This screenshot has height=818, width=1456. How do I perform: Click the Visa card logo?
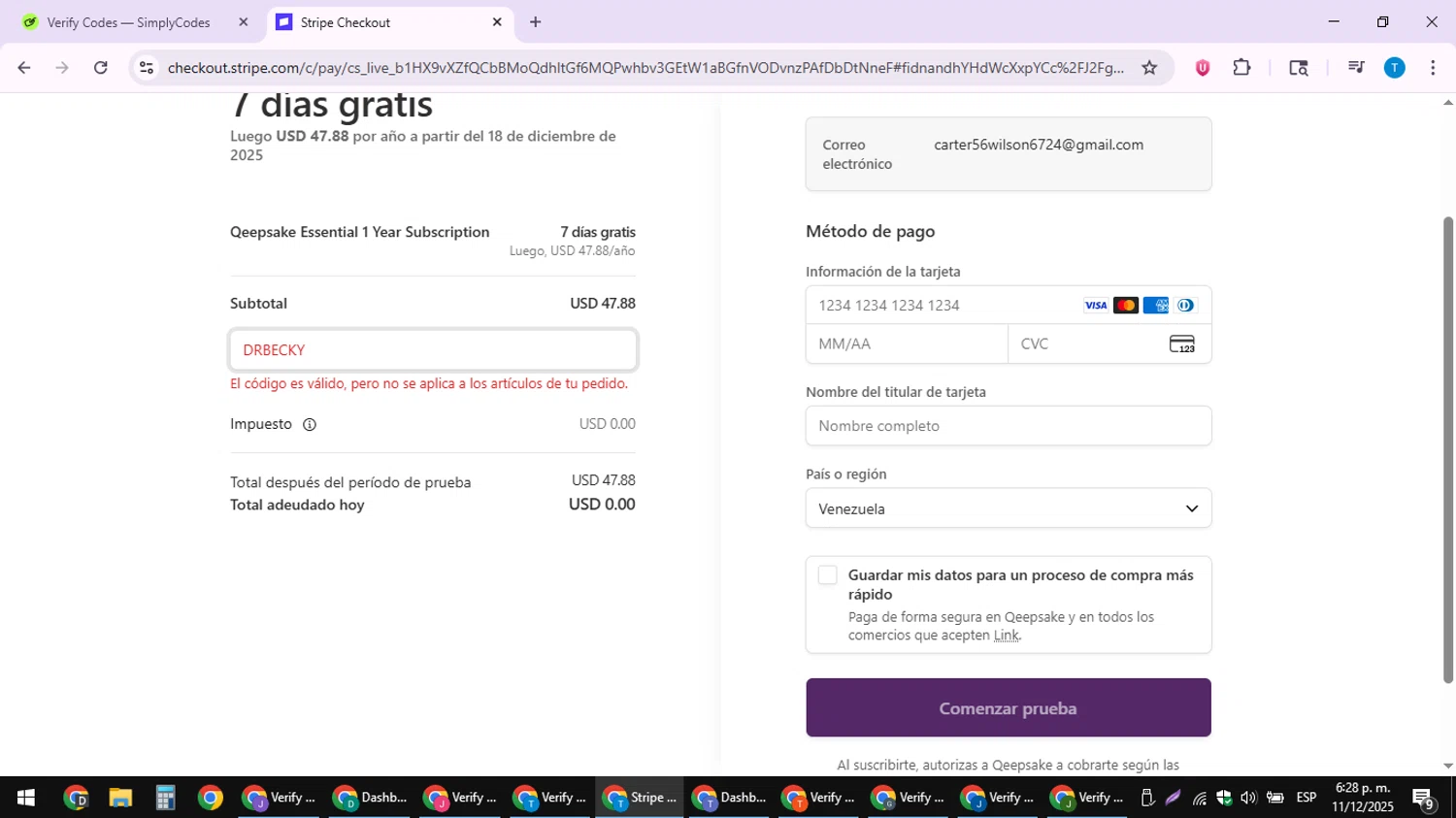[1096, 306]
